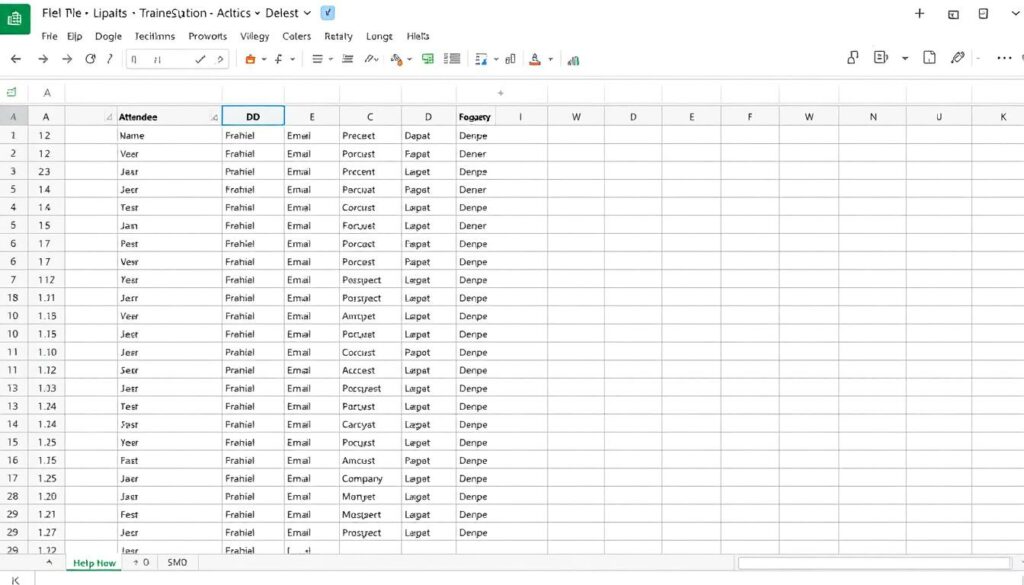This screenshot has width=1024, height=585.
Task: Click the plus icon at top right
Action: click(x=920, y=14)
